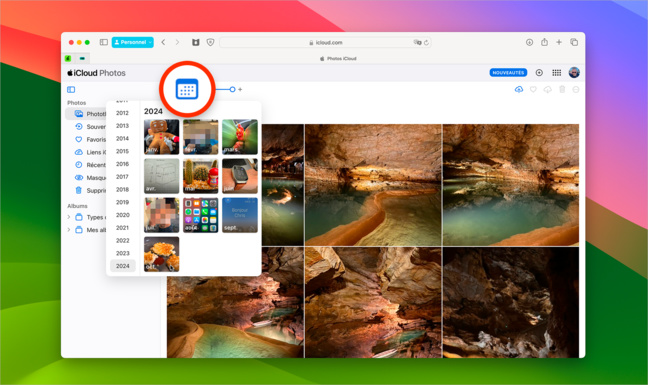Open the circled more icon right of the trash
This screenshot has width=648, height=385.
576,89
